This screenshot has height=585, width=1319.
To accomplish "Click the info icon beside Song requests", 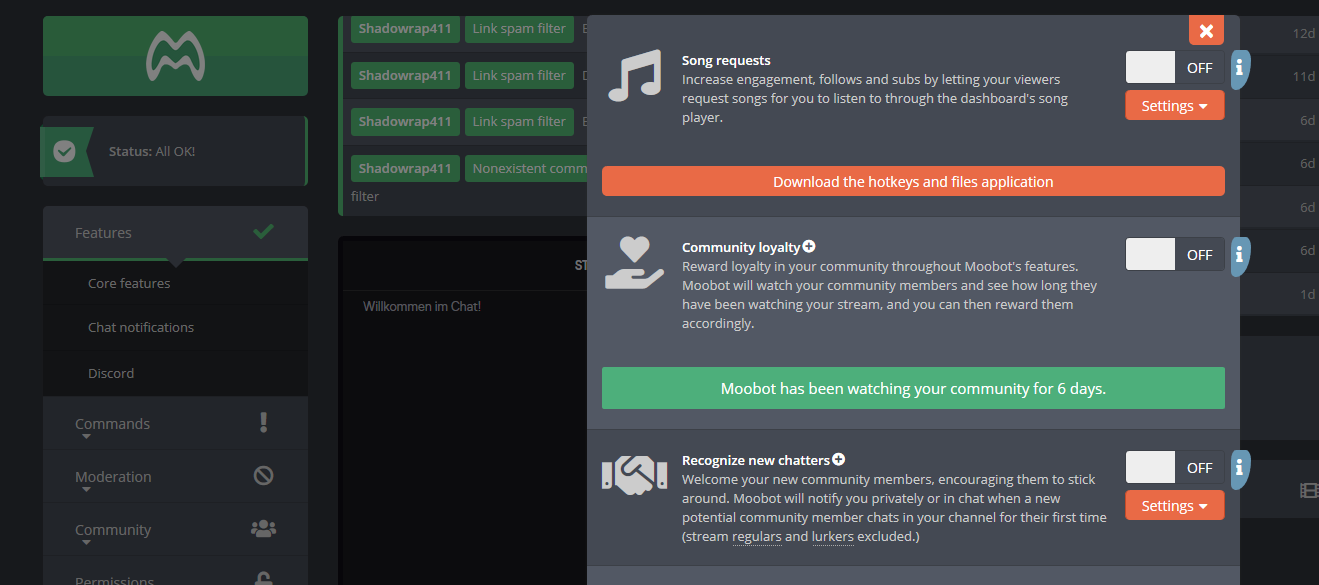I will tap(1240, 68).
